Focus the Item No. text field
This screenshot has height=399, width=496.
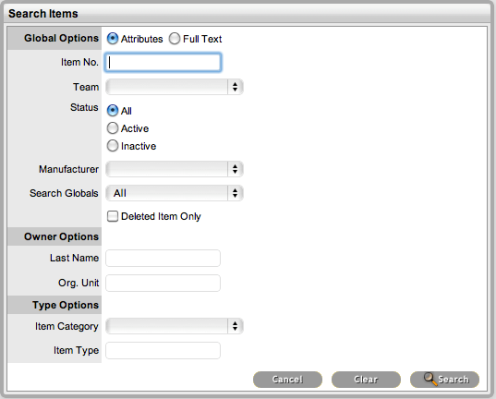(163, 62)
